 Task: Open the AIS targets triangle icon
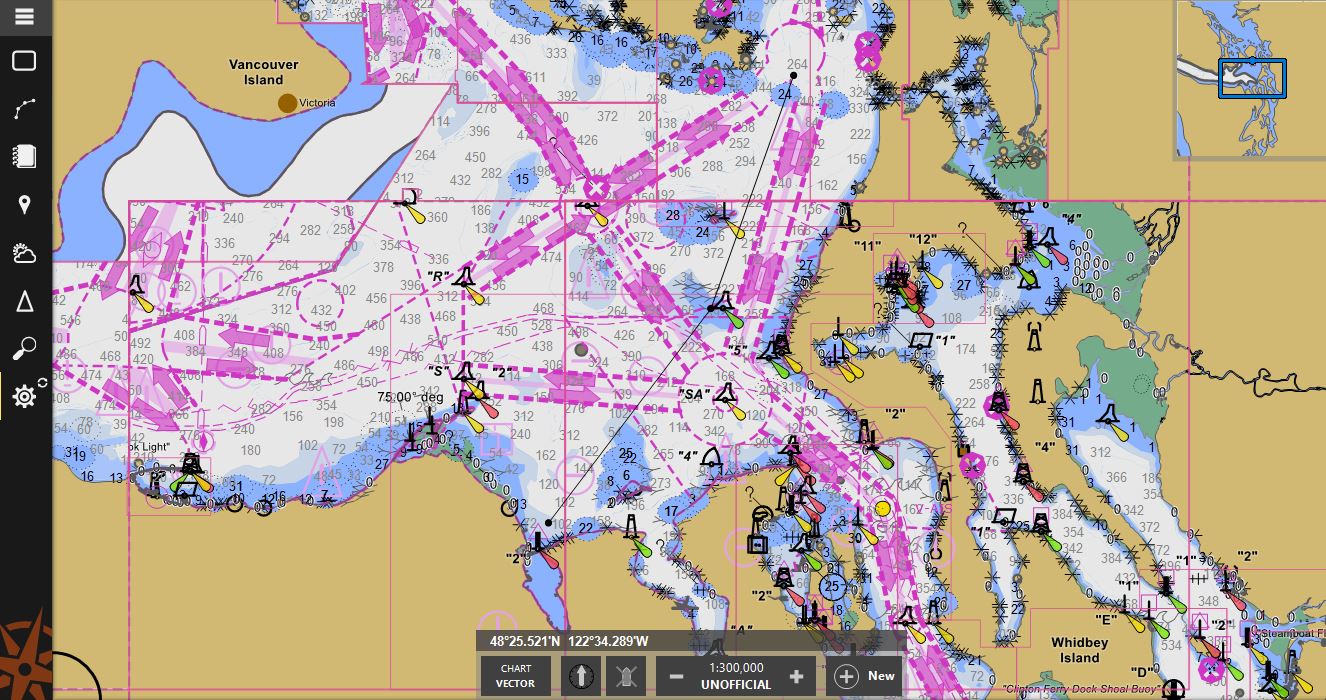[24, 301]
